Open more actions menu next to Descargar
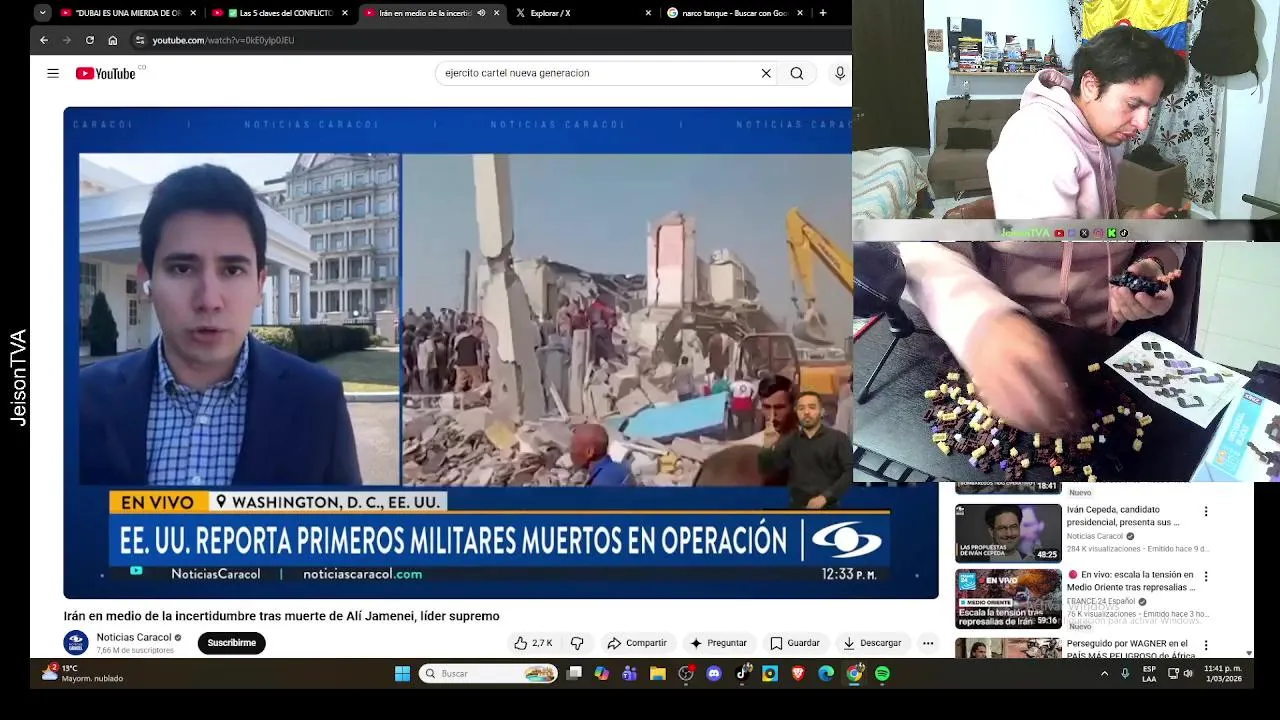The image size is (1280, 720). [928, 643]
